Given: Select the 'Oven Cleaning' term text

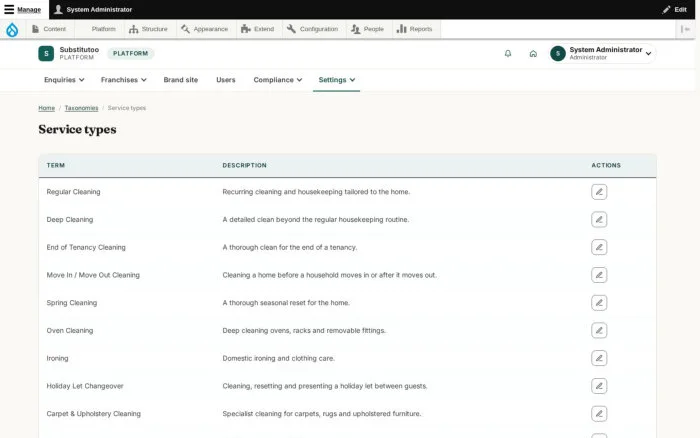Looking at the screenshot, I should tap(70, 330).
